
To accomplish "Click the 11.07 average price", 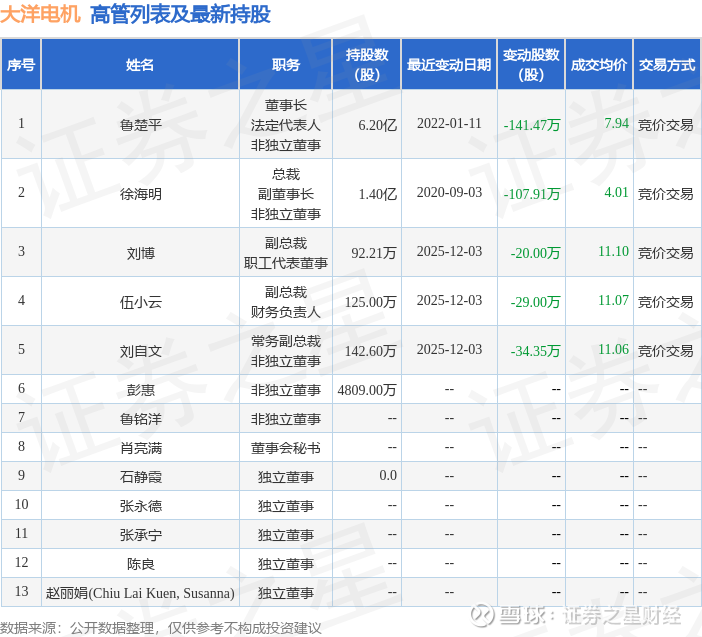I will pyautogui.click(x=613, y=300).
